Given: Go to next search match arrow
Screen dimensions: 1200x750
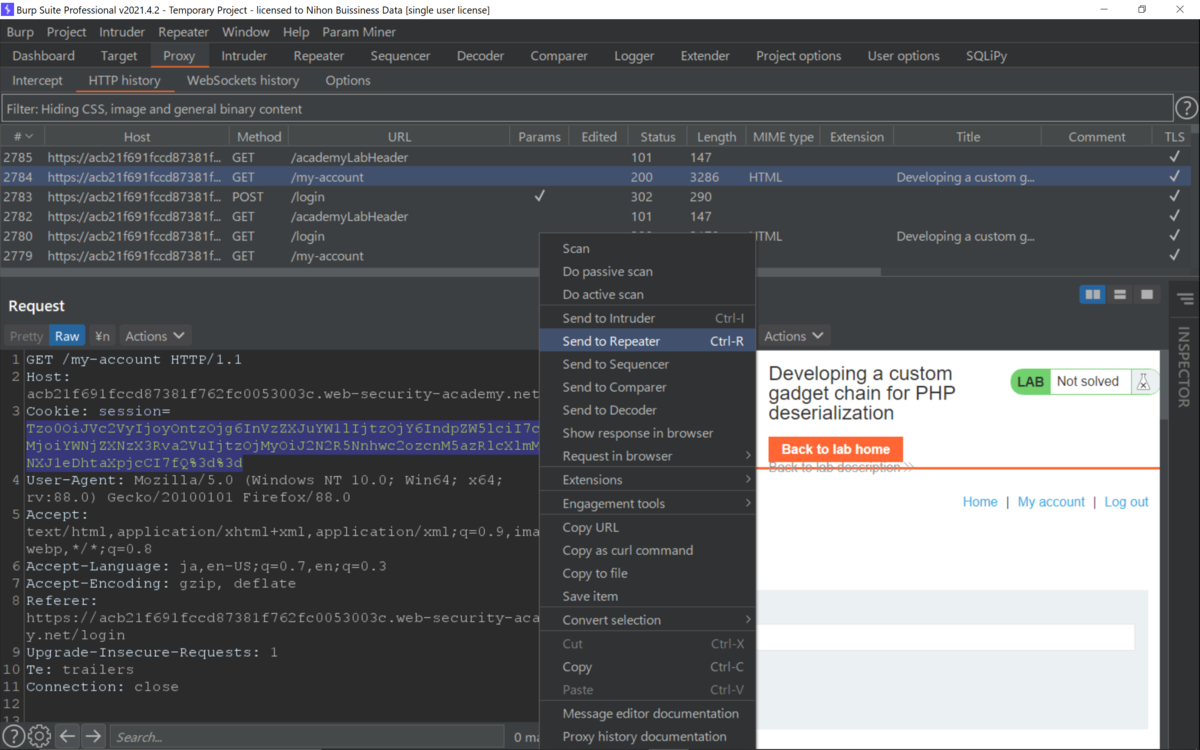Looking at the screenshot, I should 93,737.
